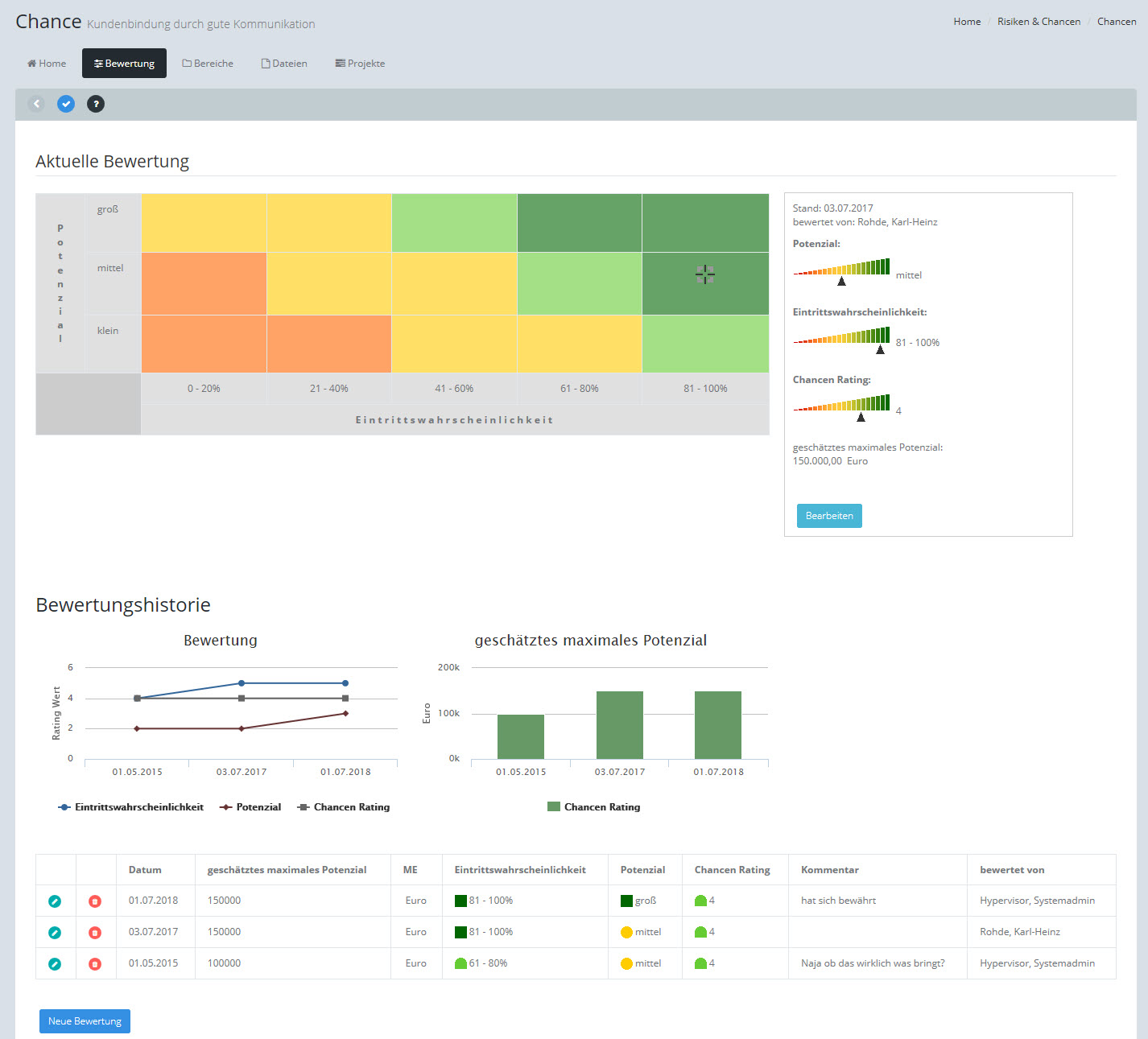The height and width of the screenshot is (1039, 1148).
Task: Click the blue checkmark save icon
Action: [66, 104]
